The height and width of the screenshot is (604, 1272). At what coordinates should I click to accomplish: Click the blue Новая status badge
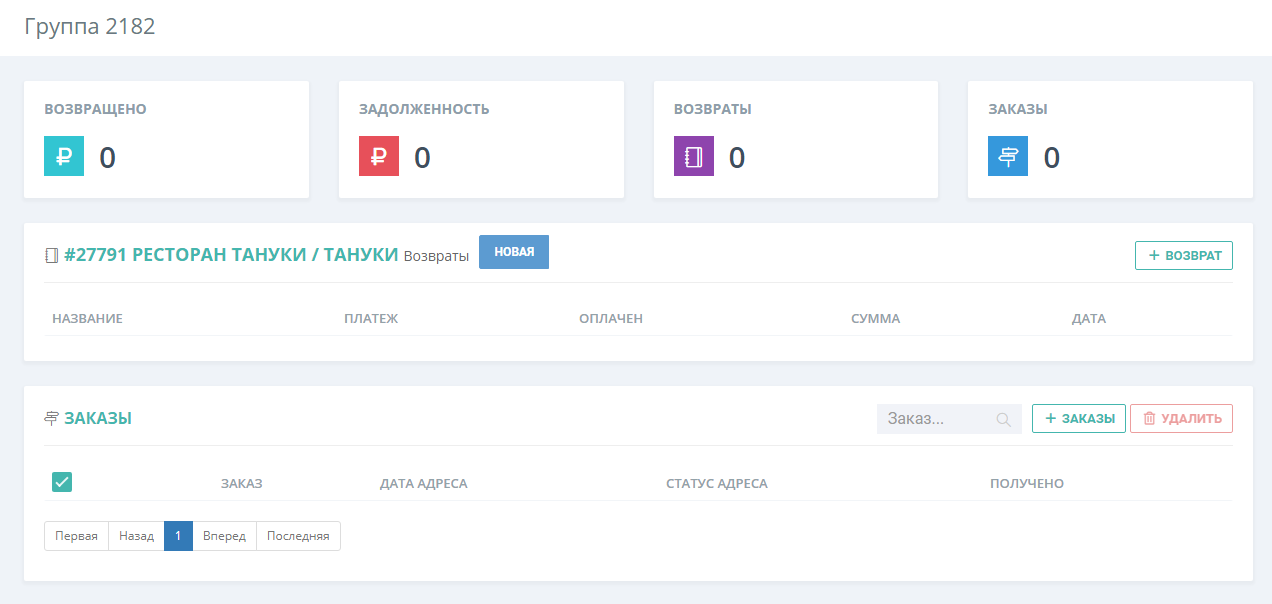click(x=514, y=252)
